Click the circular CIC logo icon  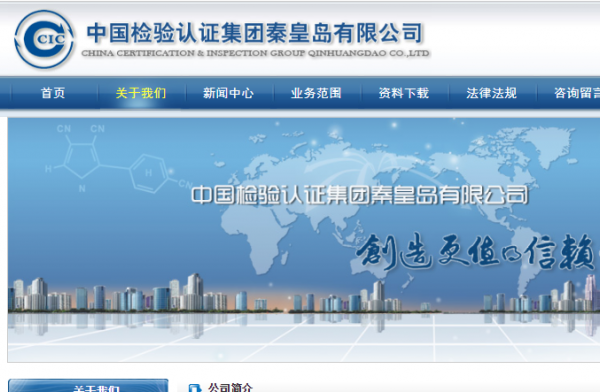click(44, 39)
